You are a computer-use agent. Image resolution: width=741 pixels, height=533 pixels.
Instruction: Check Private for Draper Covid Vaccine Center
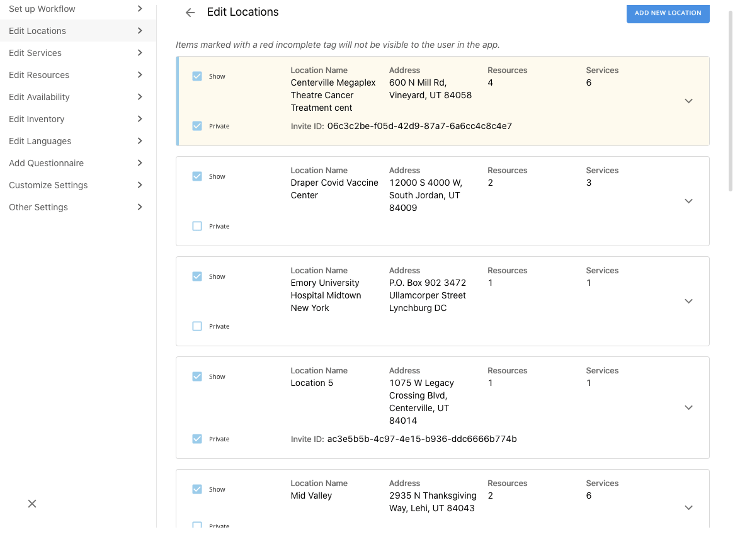197,226
